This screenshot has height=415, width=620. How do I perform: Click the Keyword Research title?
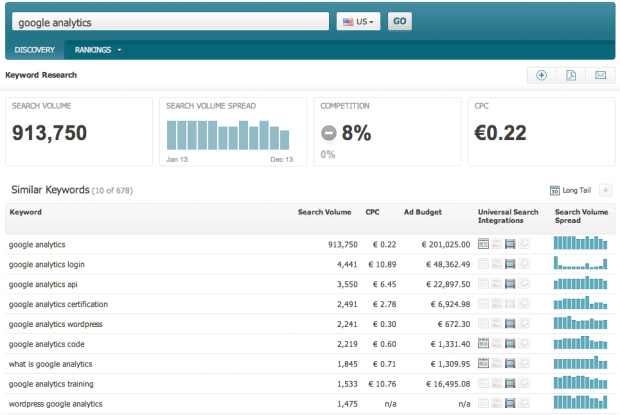41,75
